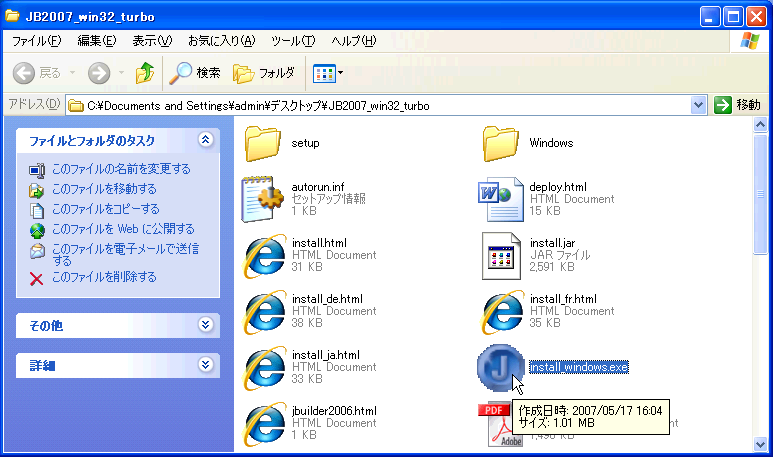Screen dimensions: 773x457
Task: Open the Search (検索) toolbar button
Action: coord(194,73)
